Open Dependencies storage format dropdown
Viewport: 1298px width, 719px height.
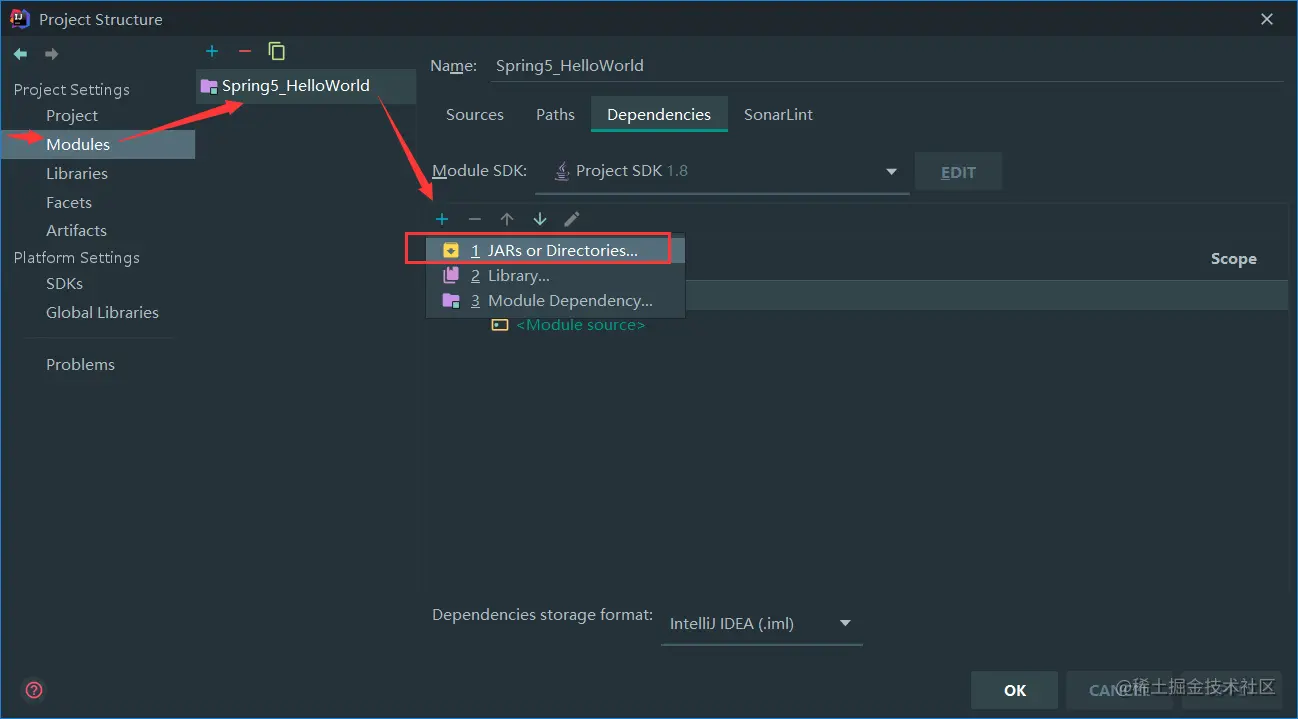pyautogui.click(x=761, y=623)
